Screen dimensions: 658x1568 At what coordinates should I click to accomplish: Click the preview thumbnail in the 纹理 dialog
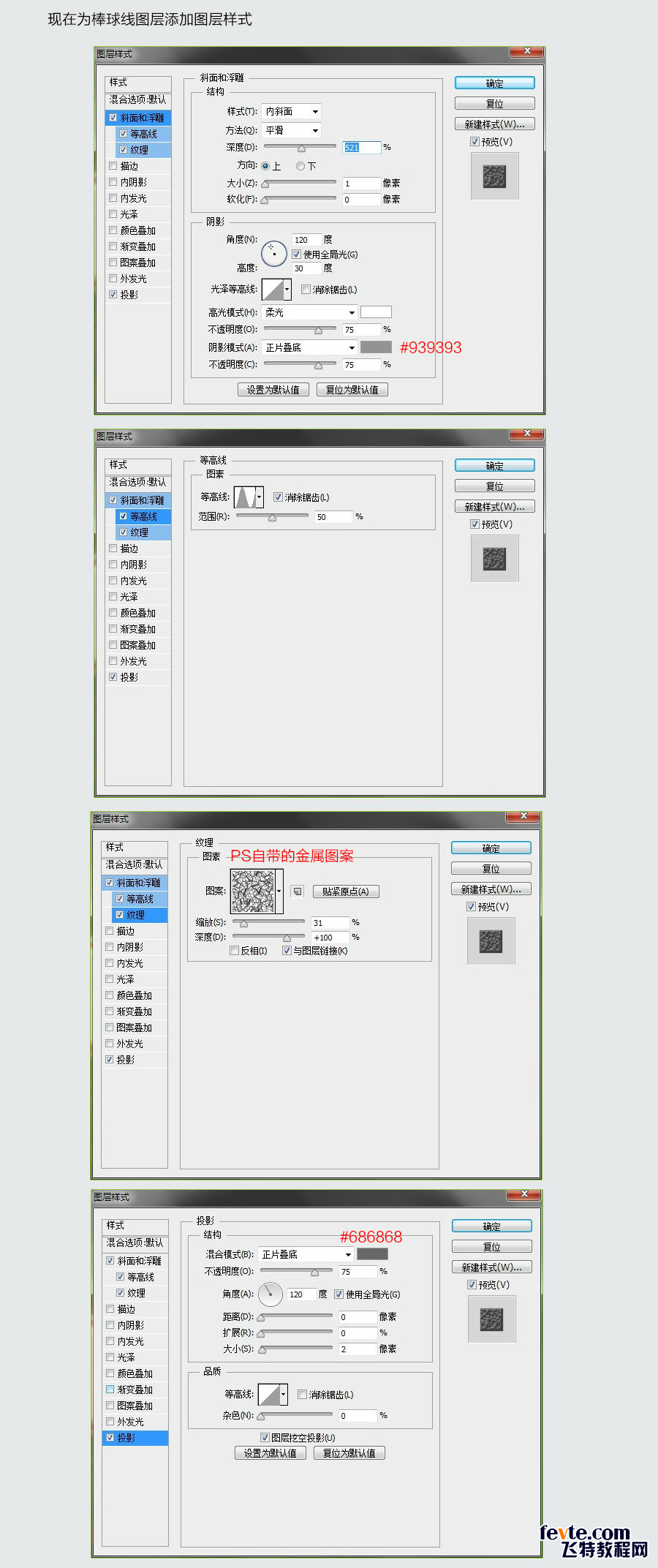coord(491,941)
